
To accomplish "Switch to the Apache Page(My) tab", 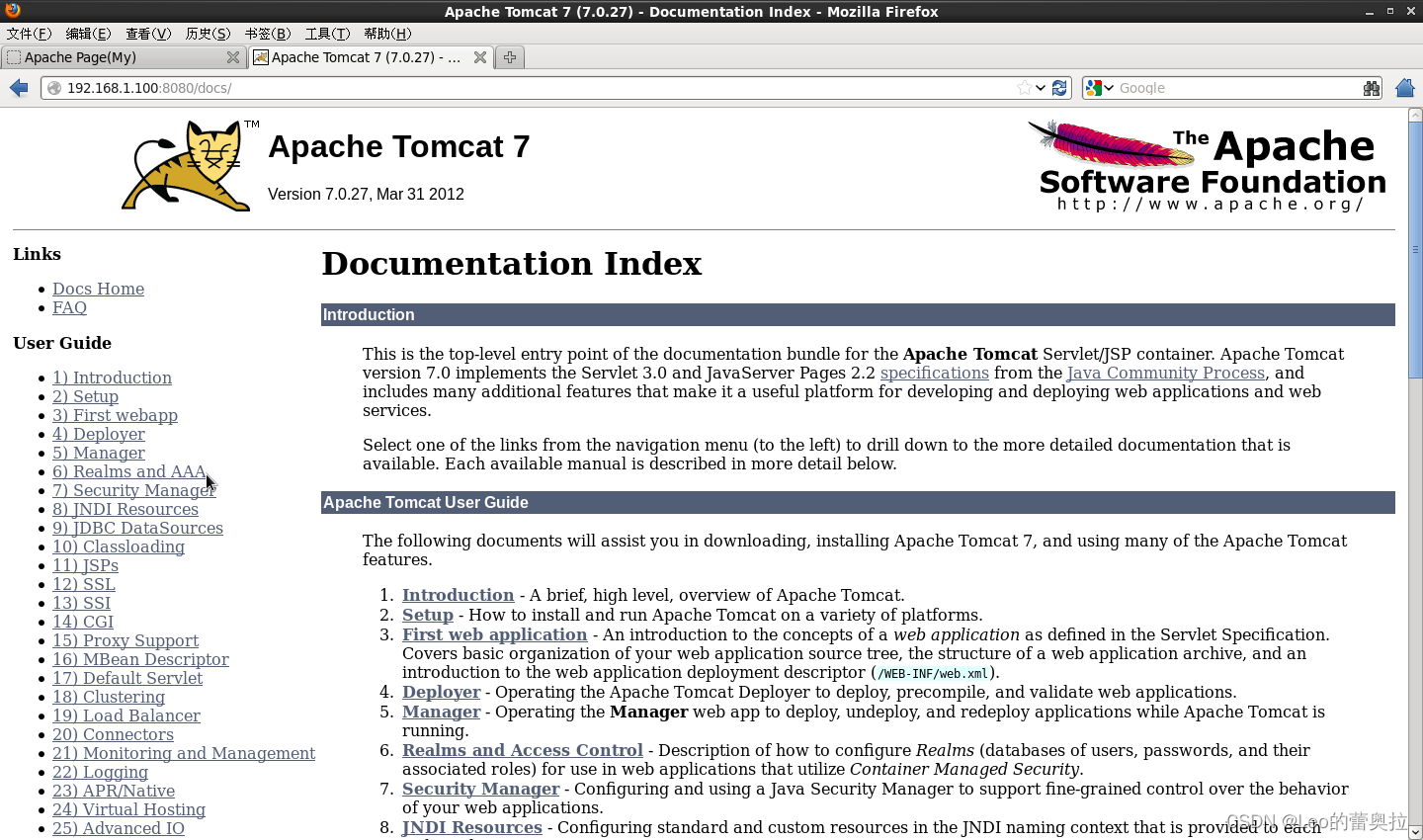I will pos(124,57).
